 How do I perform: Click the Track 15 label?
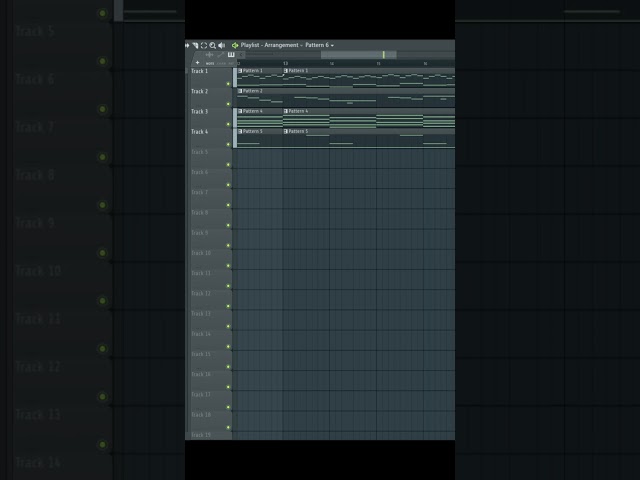pyautogui.click(x=201, y=354)
